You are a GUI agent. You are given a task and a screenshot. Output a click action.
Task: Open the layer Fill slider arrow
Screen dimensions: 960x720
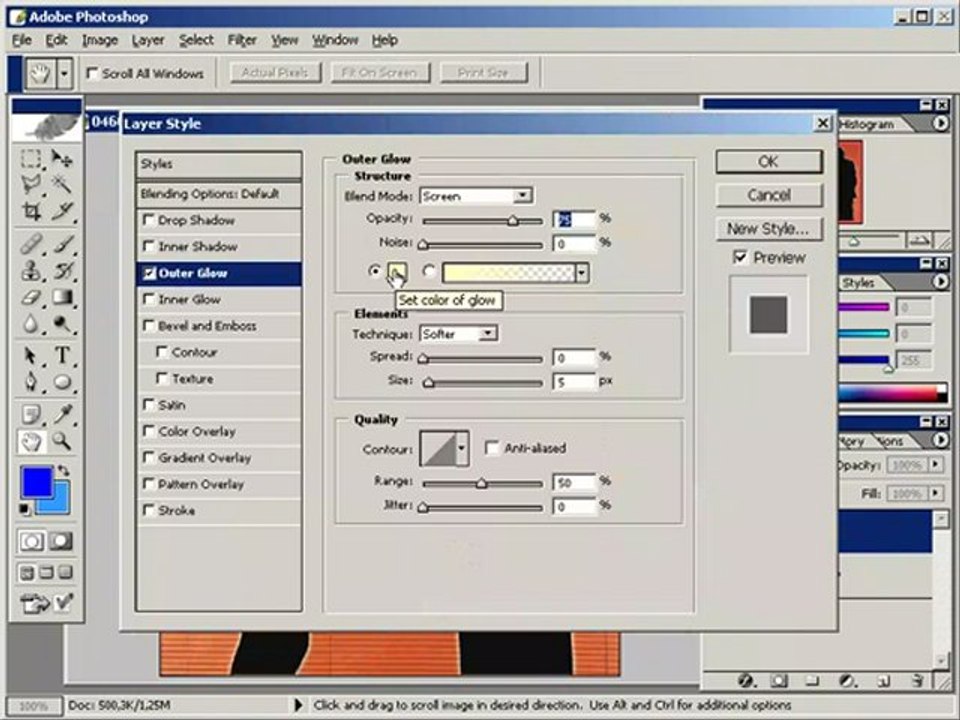(x=935, y=492)
